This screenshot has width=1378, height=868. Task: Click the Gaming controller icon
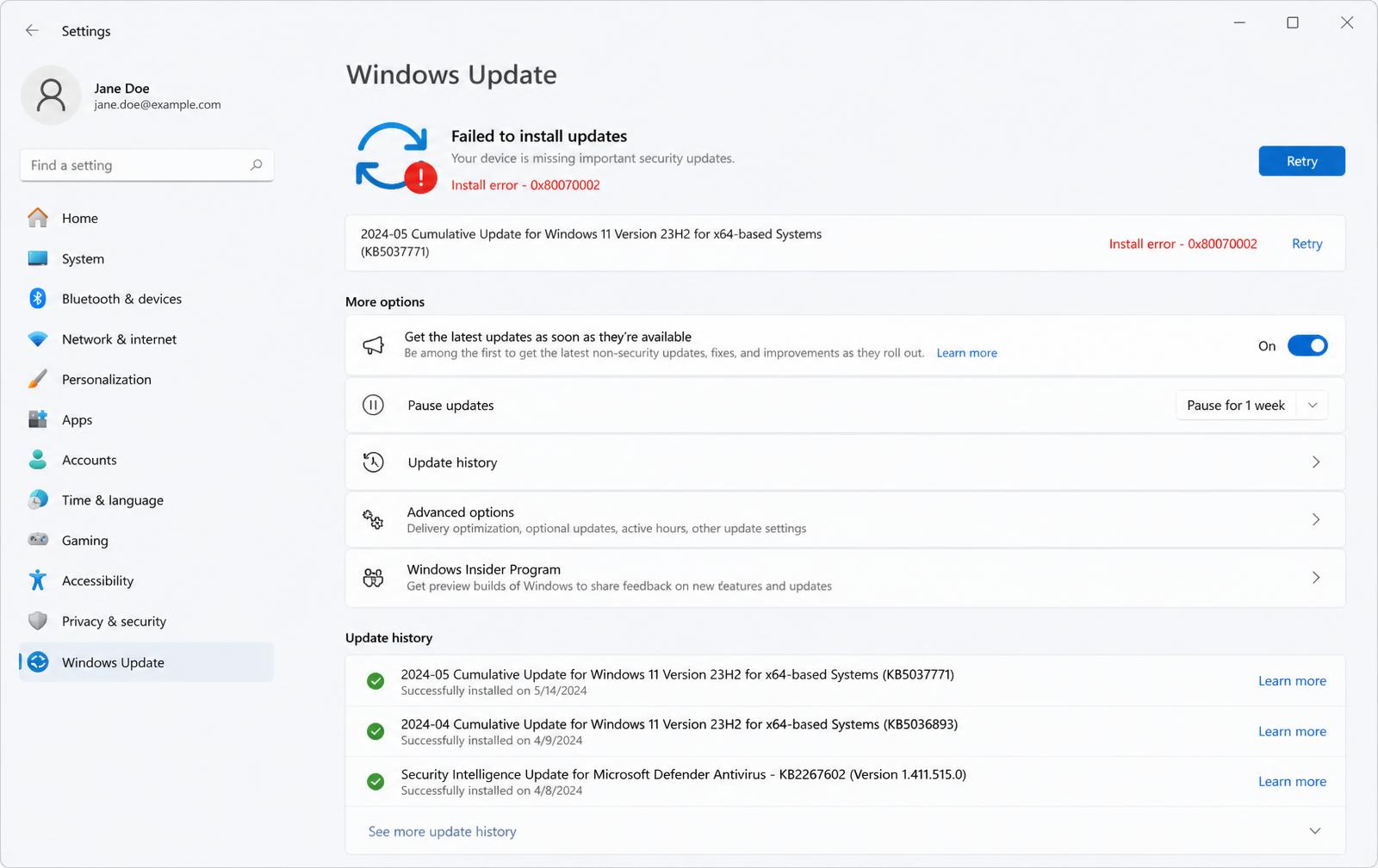pyautogui.click(x=38, y=540)
